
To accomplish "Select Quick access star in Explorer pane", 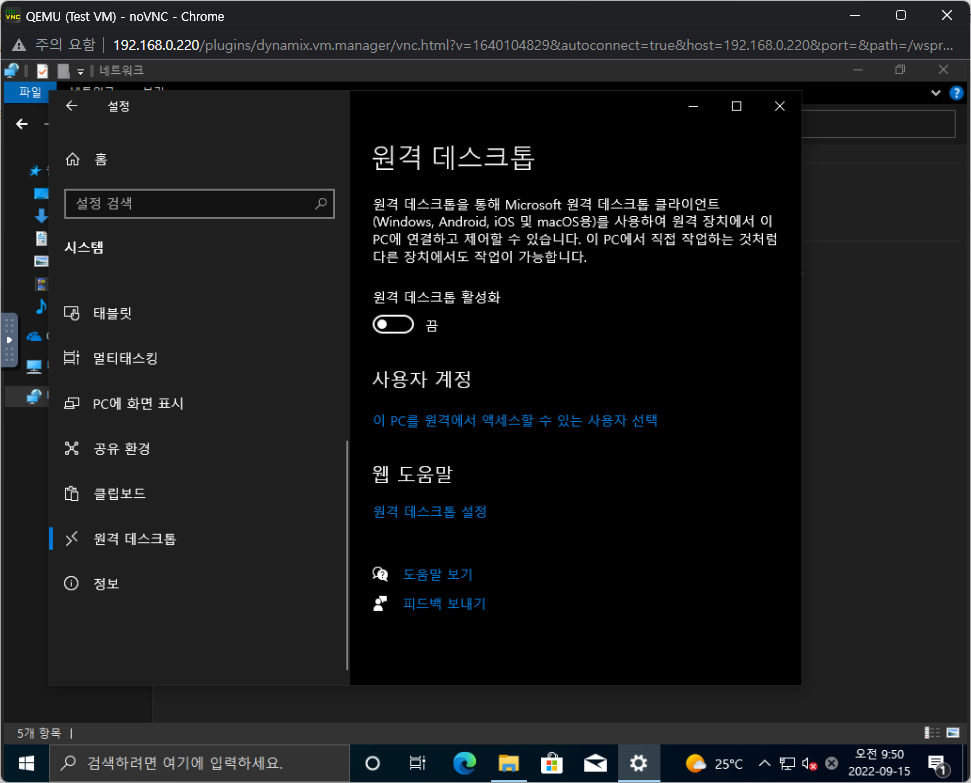I will pyautogui.click(x=35, y=170).
